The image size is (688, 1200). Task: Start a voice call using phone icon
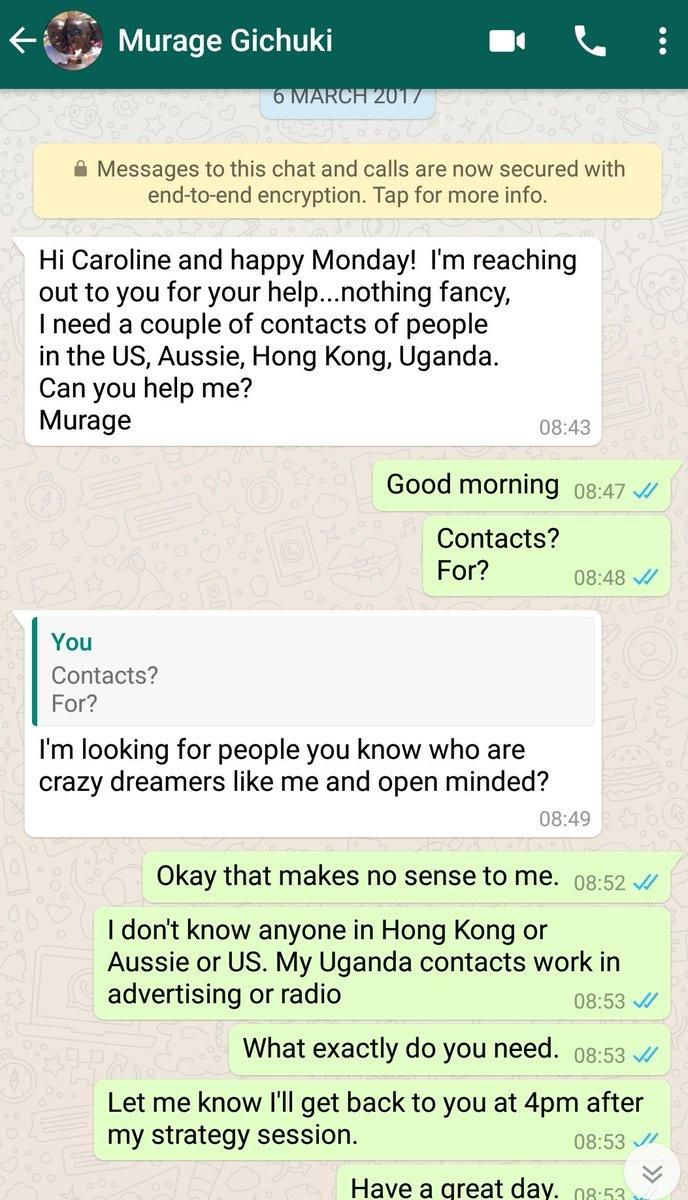590,41
